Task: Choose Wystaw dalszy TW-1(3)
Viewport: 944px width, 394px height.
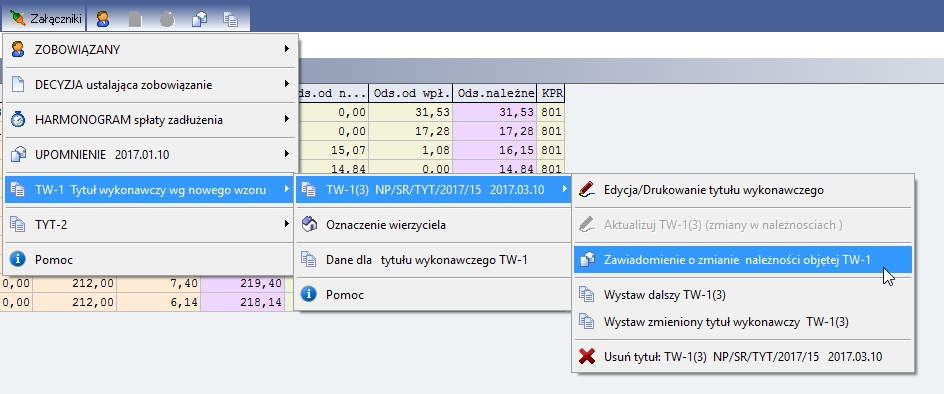Action: pyautogui.click(x=743, y=295)
